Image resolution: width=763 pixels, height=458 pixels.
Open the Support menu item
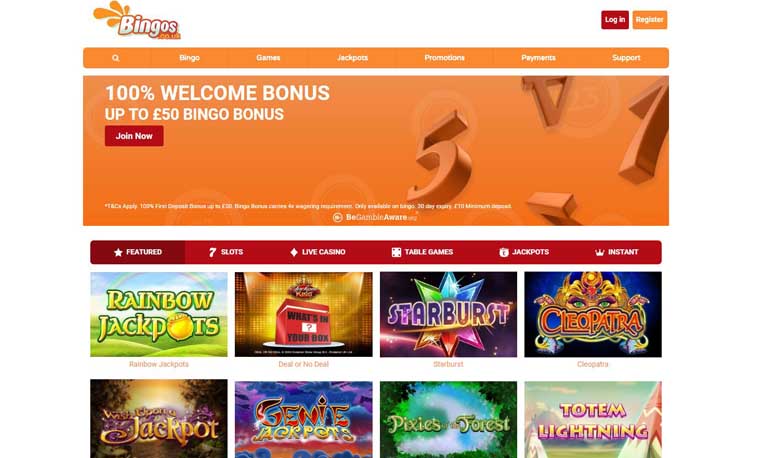[x=626, y=58]
